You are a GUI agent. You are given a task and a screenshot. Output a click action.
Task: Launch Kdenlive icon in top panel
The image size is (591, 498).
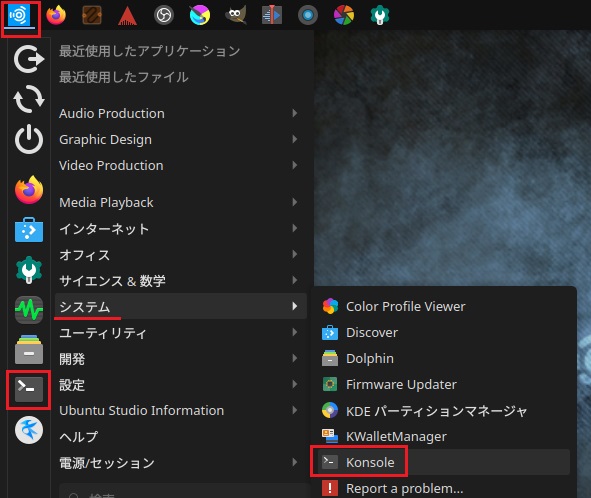[x=272, y=15]
